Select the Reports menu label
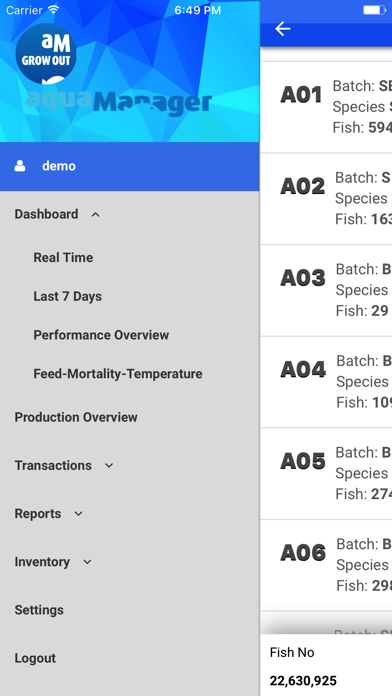392x696 pixels. point(38,514)
